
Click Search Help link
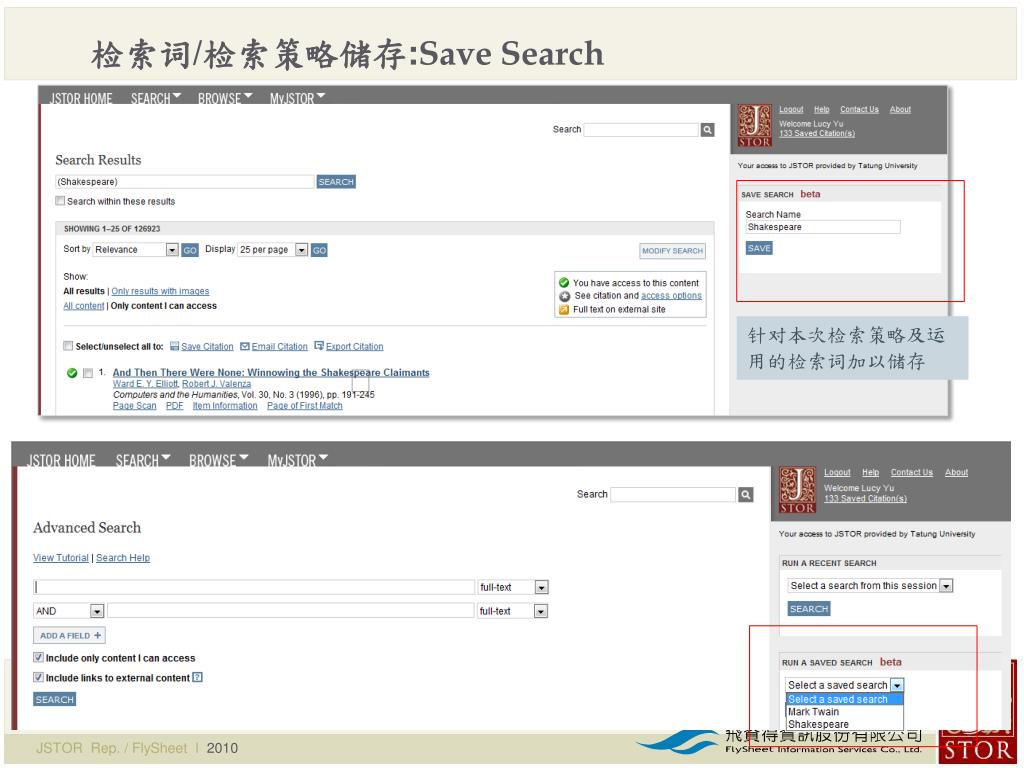pos(123,558)
